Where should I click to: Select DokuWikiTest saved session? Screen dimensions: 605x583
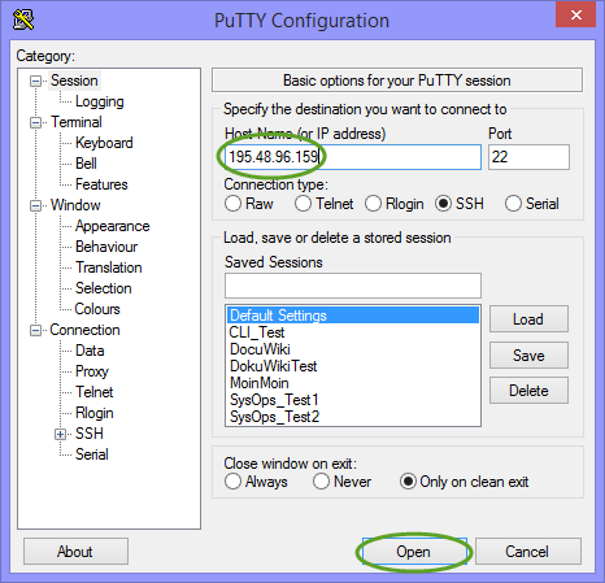(x=353, y=366)
